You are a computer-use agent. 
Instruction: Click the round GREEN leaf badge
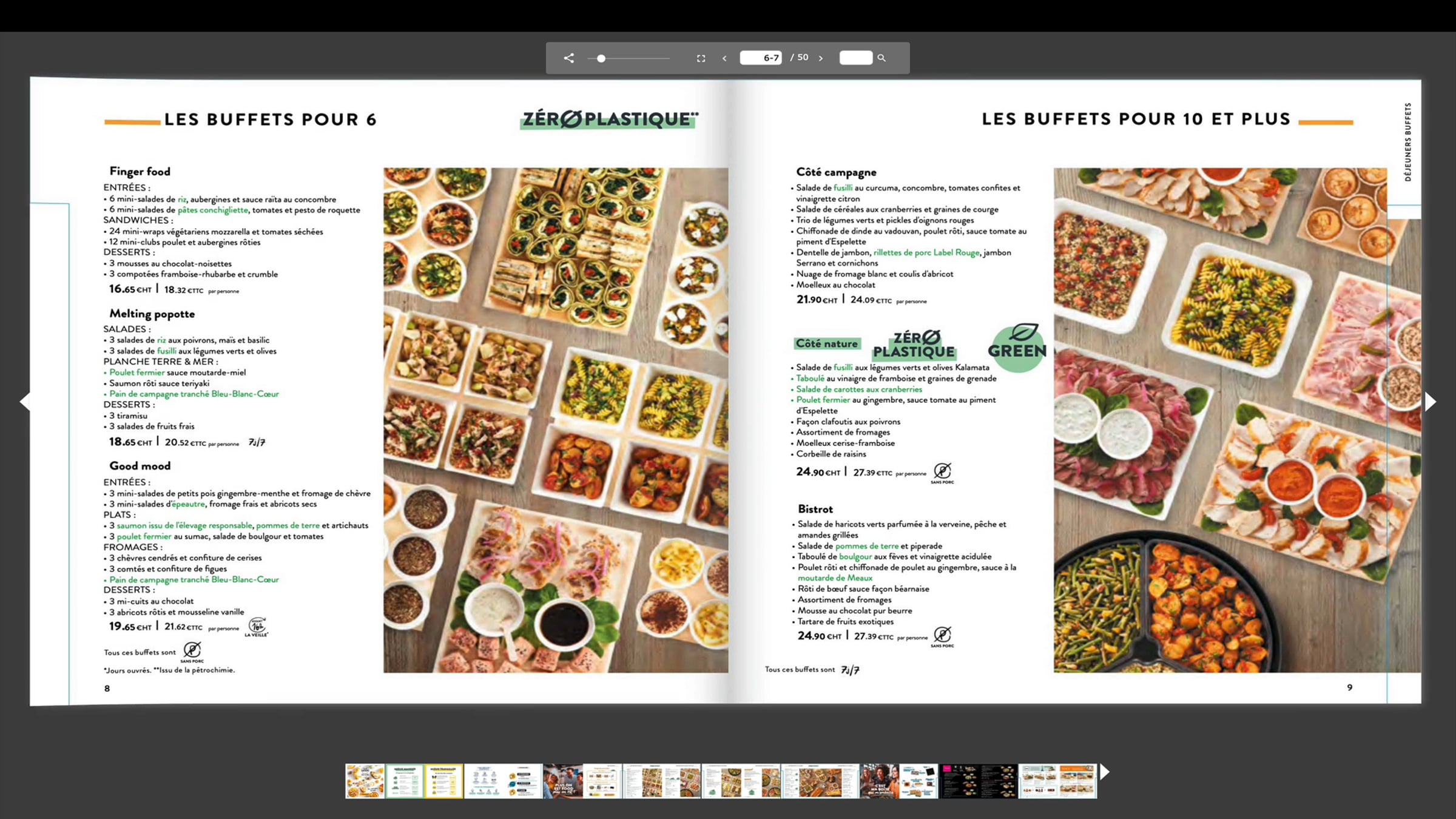pos(1017,348)
